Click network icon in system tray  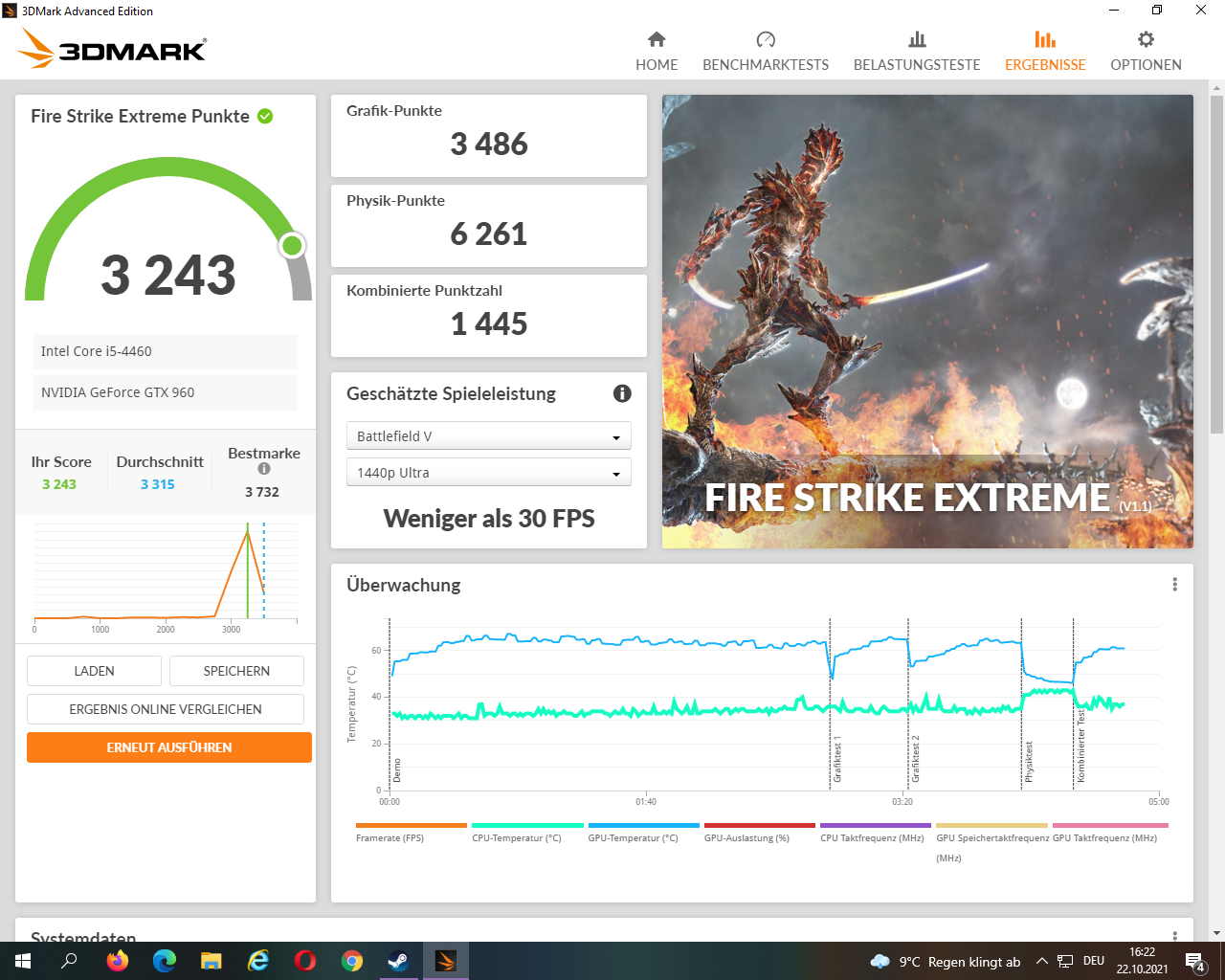(1064, 961)
